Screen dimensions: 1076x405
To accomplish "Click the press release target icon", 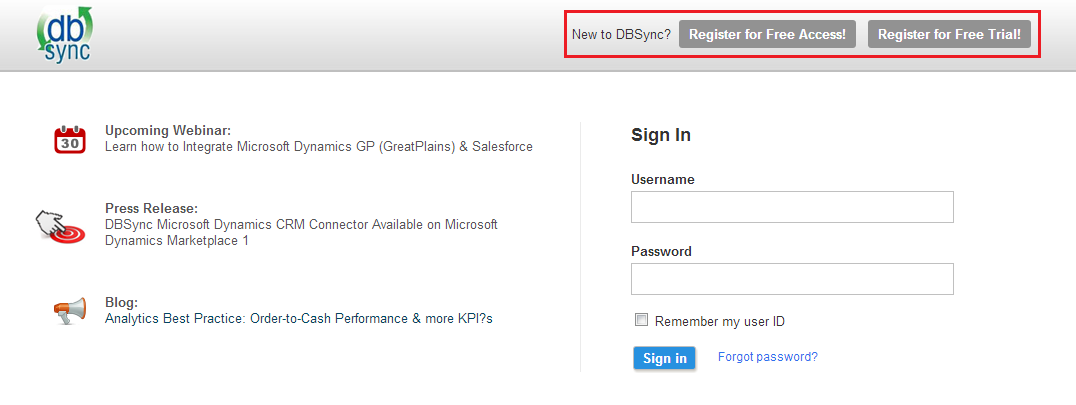I will (62, 227).
